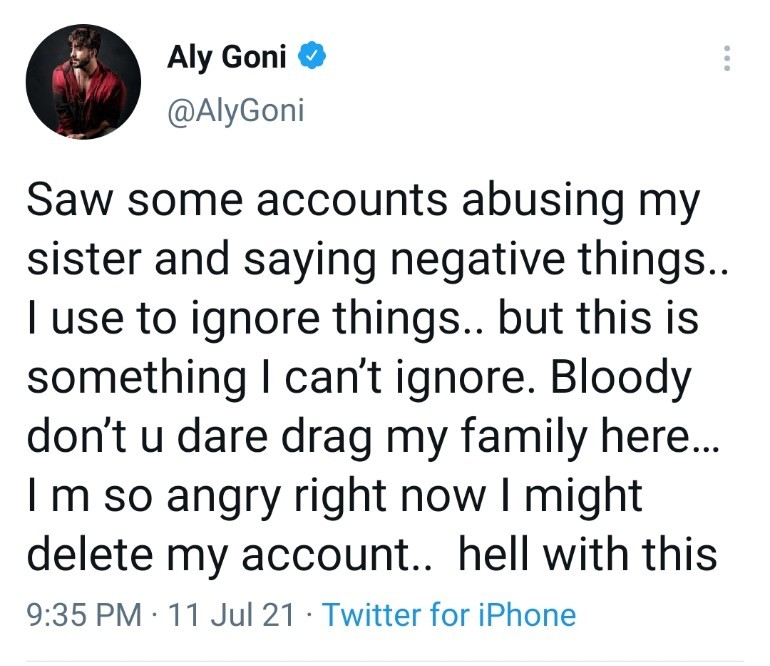Click the 9:35 PM timestamp
Screen dimensions: 770x666
[82, 614]
